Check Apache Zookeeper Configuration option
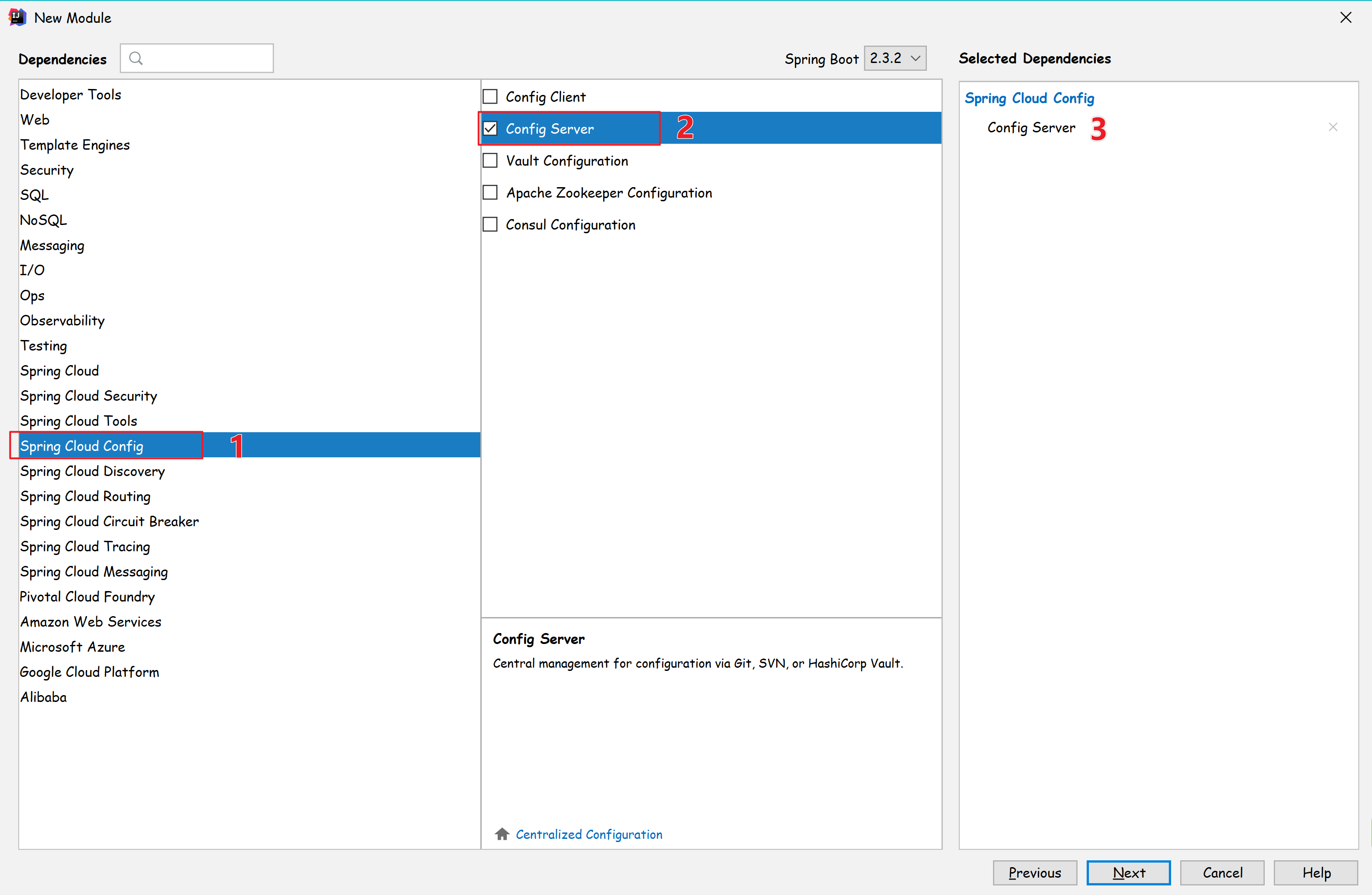This screenshot has height=895, width=1372. click(490, 193)
